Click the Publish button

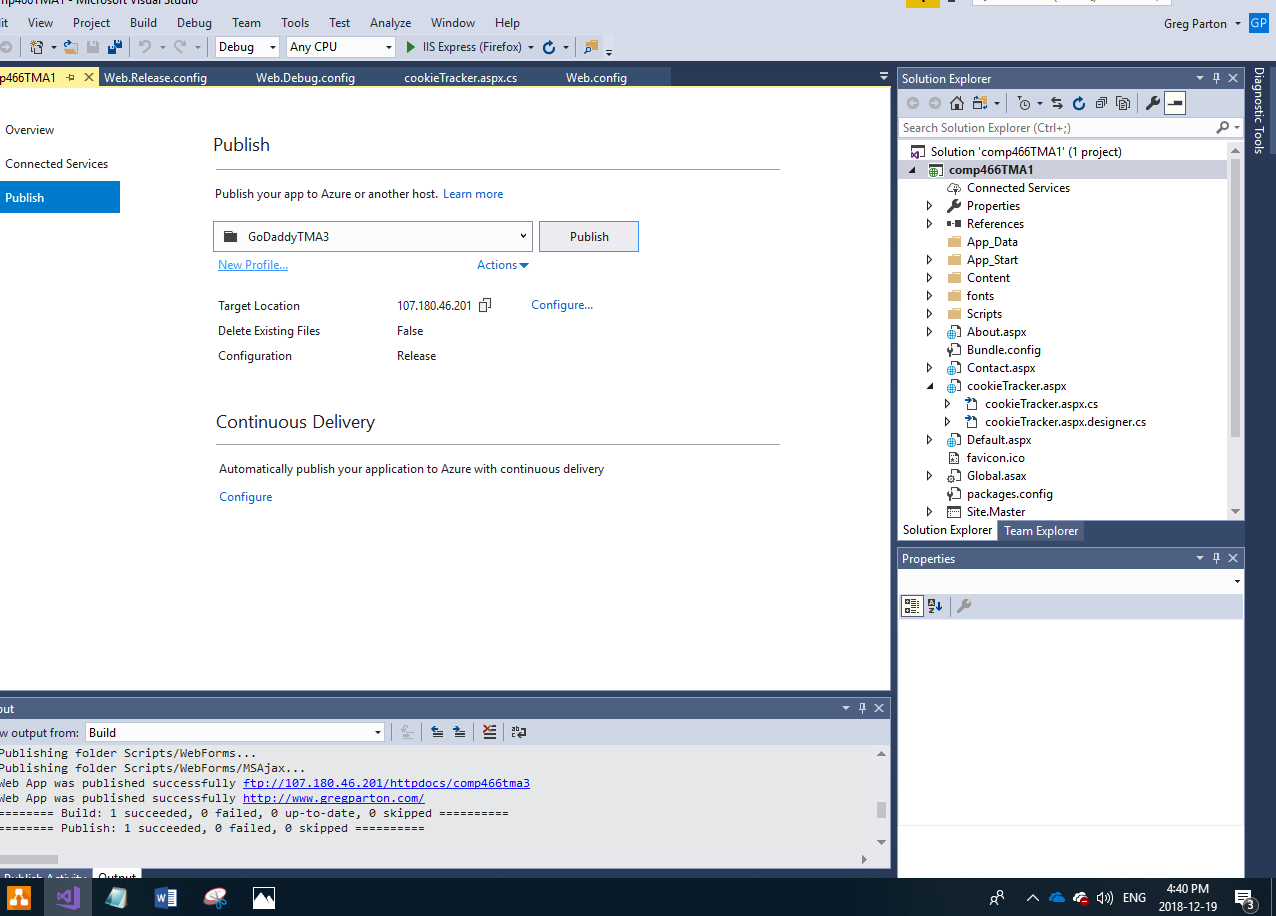tap(589, 237)
